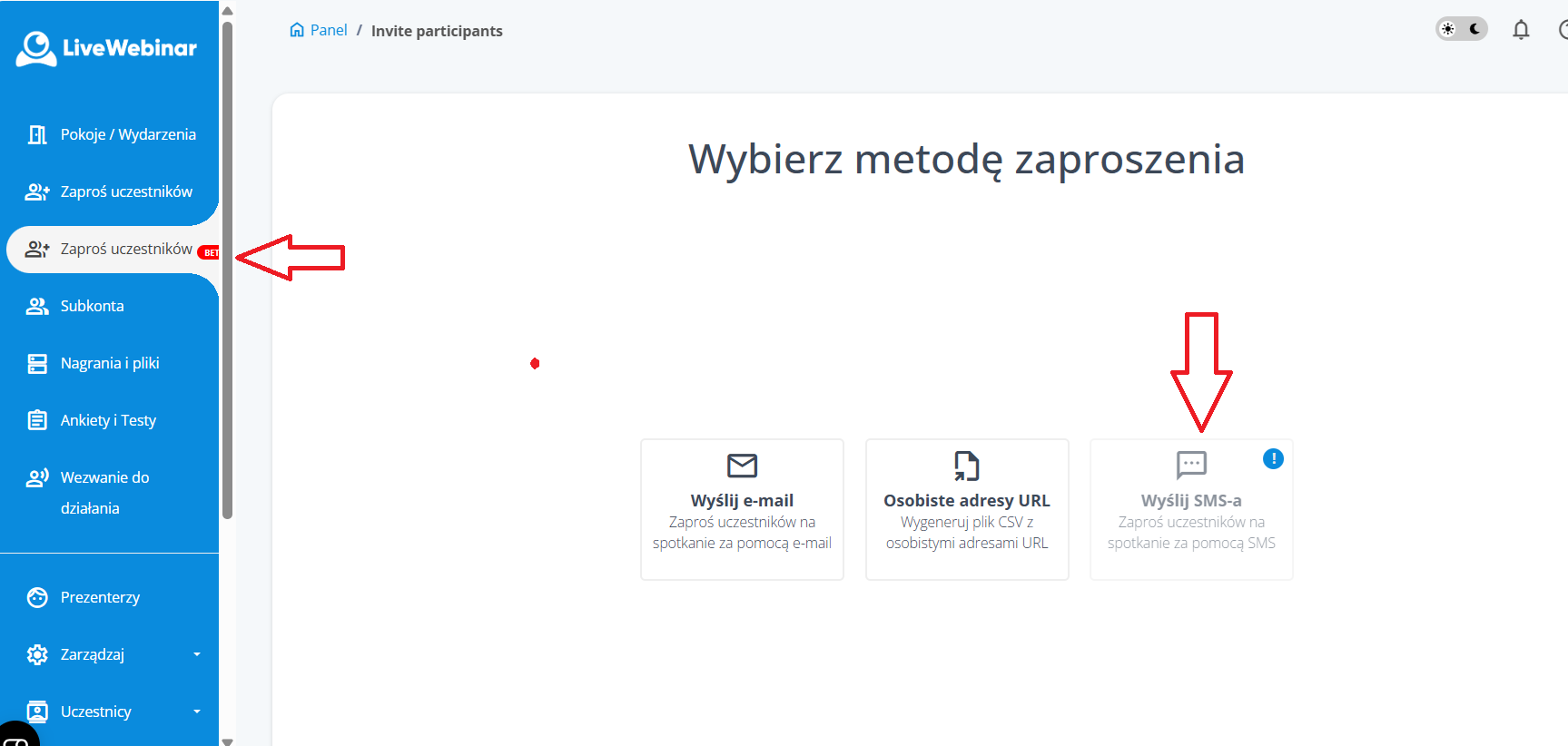1568x746 pixels.
Task: Choose the Wyślij e-mail invitation method
Action: 742,509
